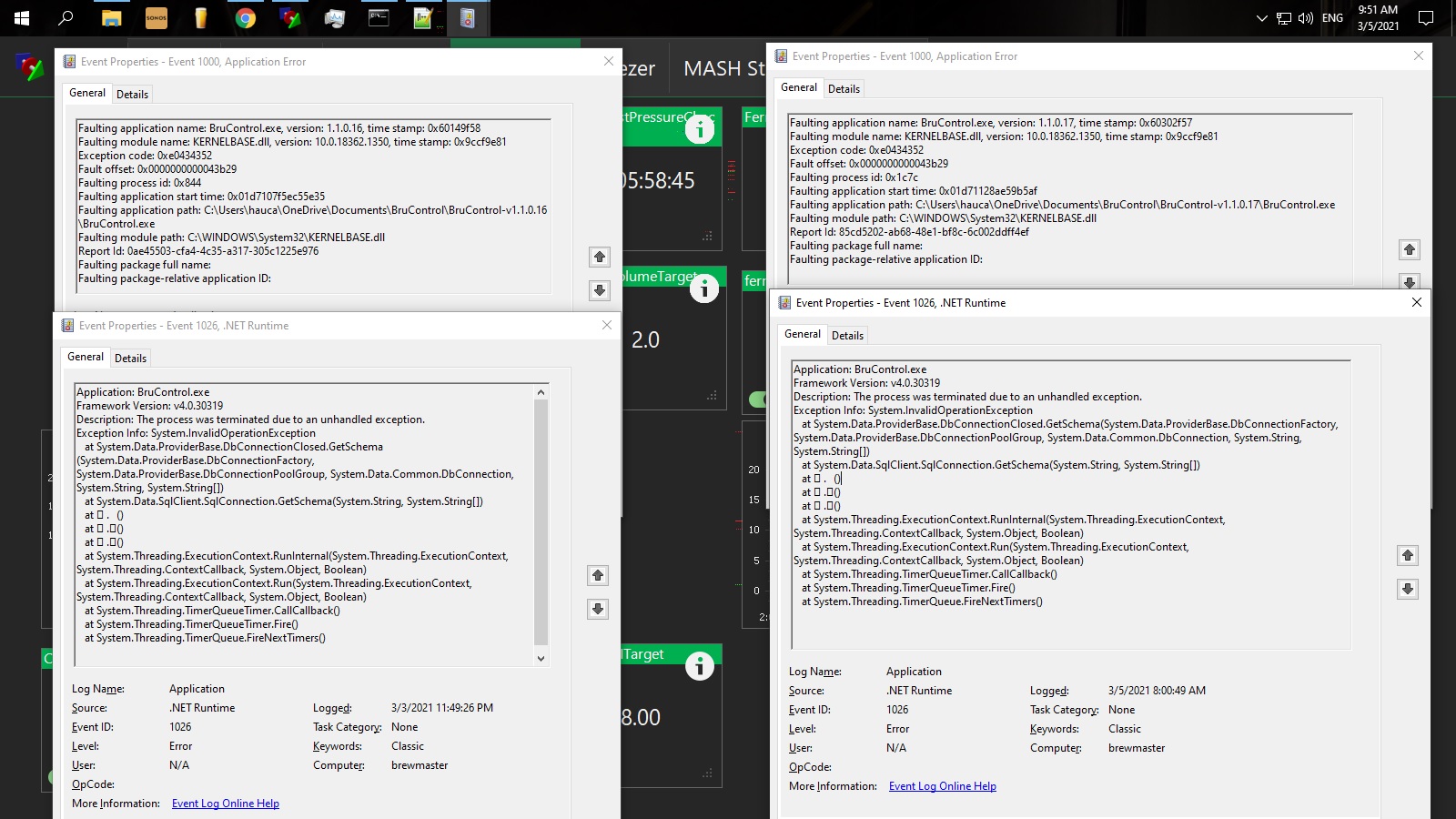The image size is (1456, 819).
Task: Open the Details tab in 1.1.0.16 Application Error window
Action: 132,95
